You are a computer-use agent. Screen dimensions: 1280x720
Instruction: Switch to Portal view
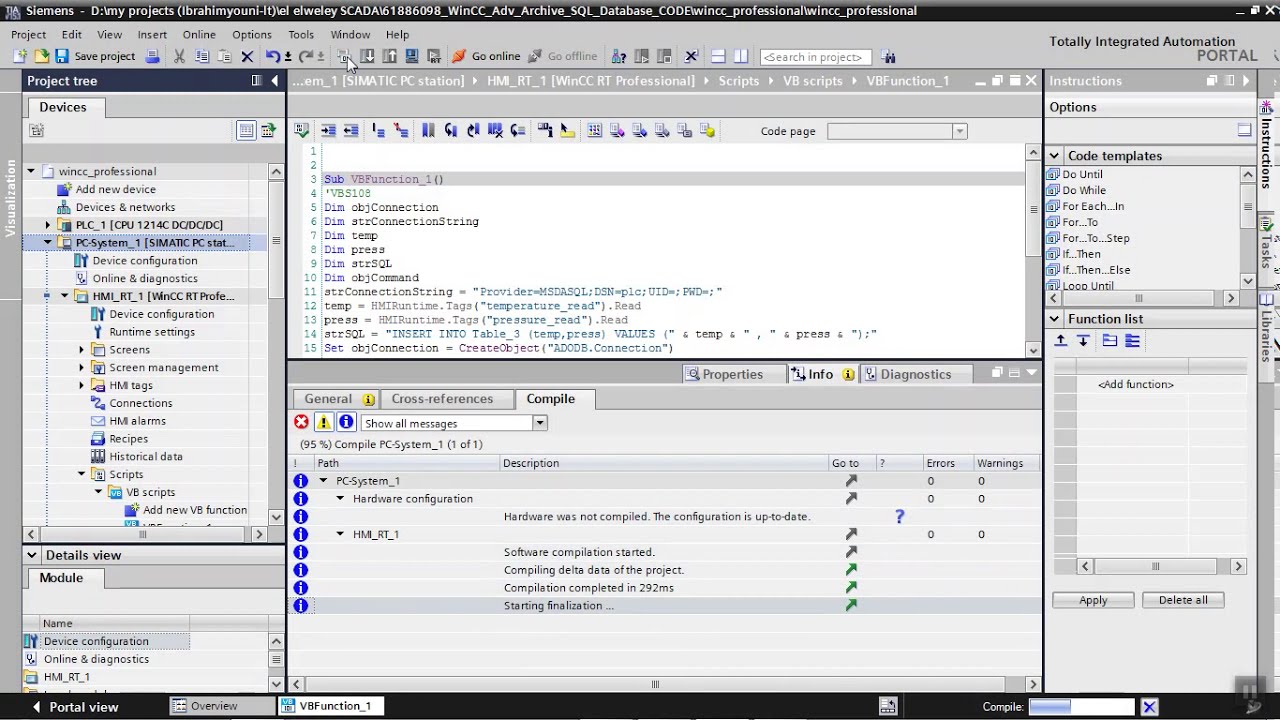point(75,706)
